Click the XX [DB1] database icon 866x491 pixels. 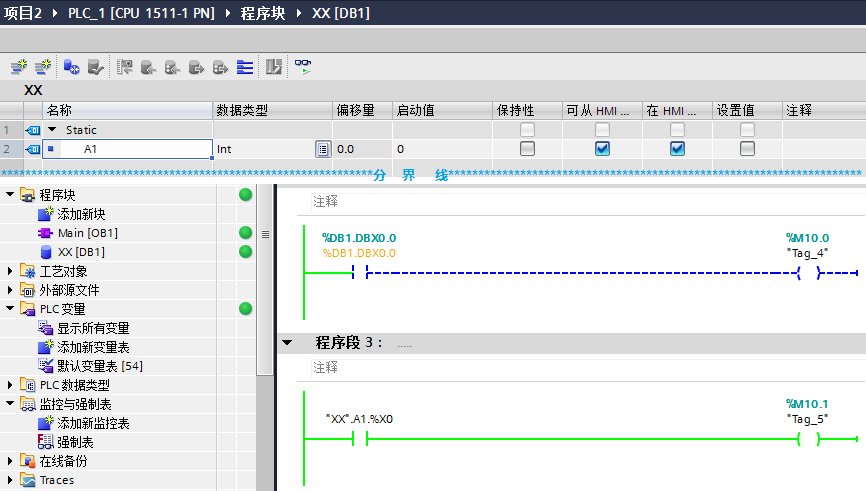[x=46, y=252]
